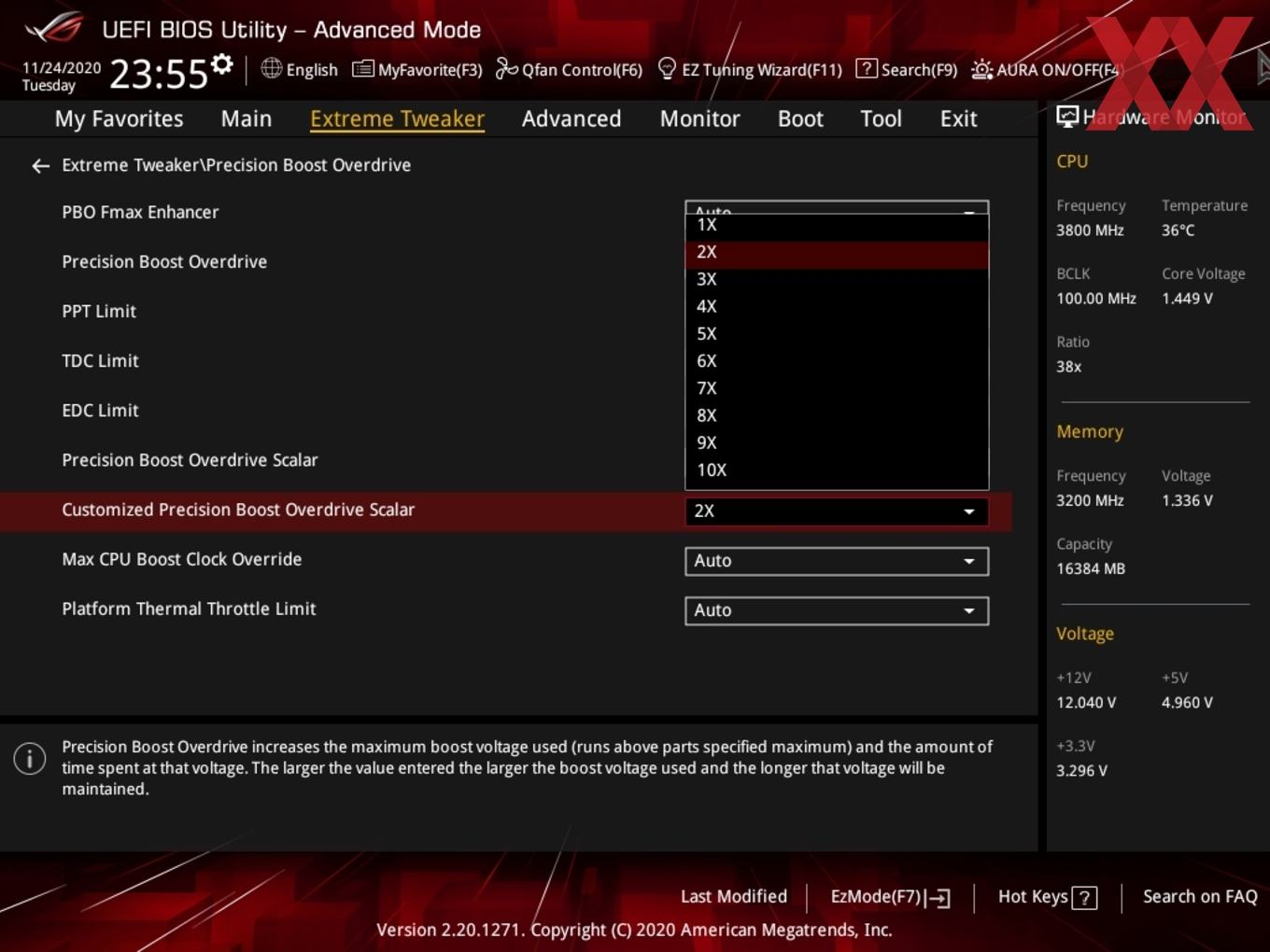
Task: Select 5X scalar option
Action: pos(837,333)
